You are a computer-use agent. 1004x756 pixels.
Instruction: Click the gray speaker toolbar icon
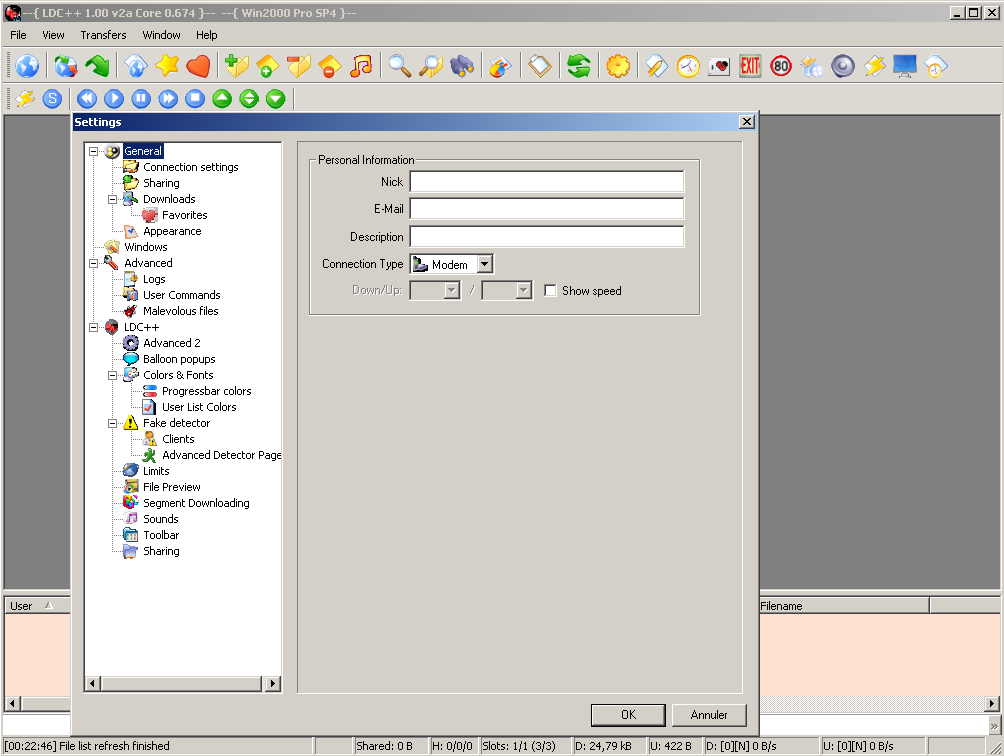click(x=843, y=66)
